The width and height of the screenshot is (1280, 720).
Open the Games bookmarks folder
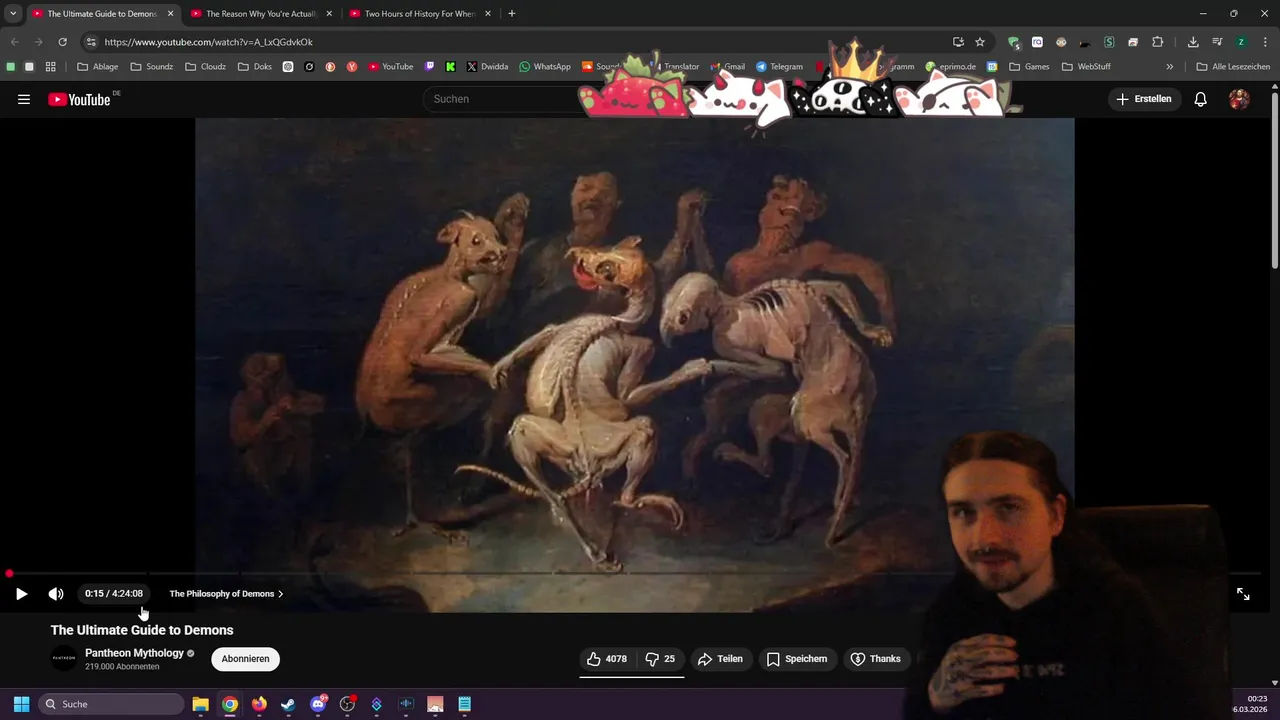point(1030,67)
